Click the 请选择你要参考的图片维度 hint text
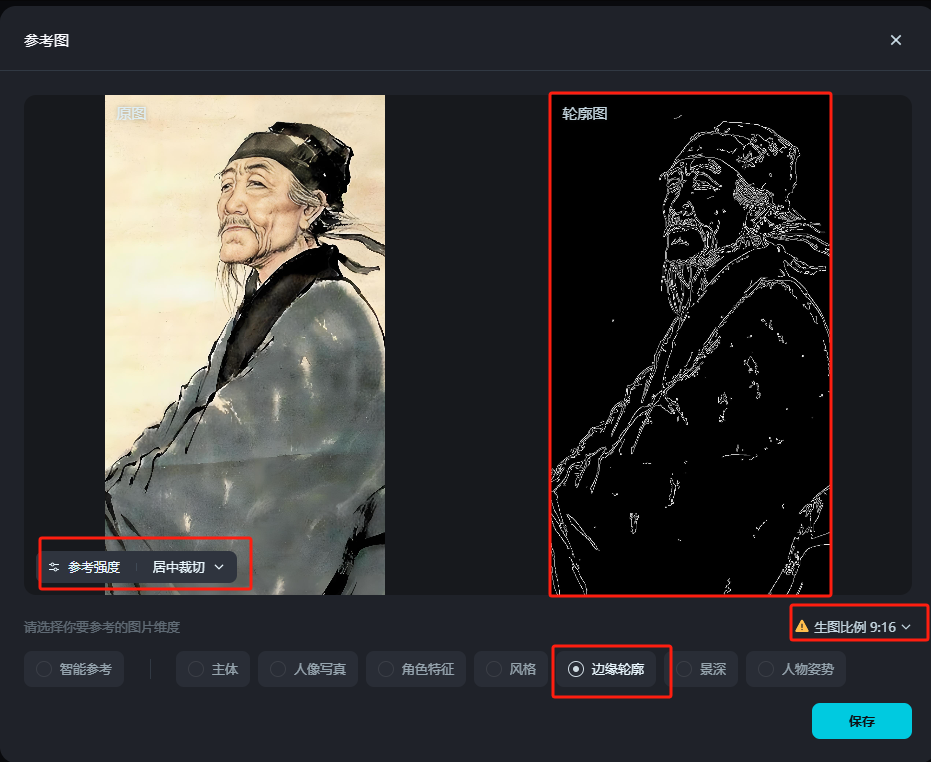The height and width of the screenshot is (762, 931). [x=102, y=627]
